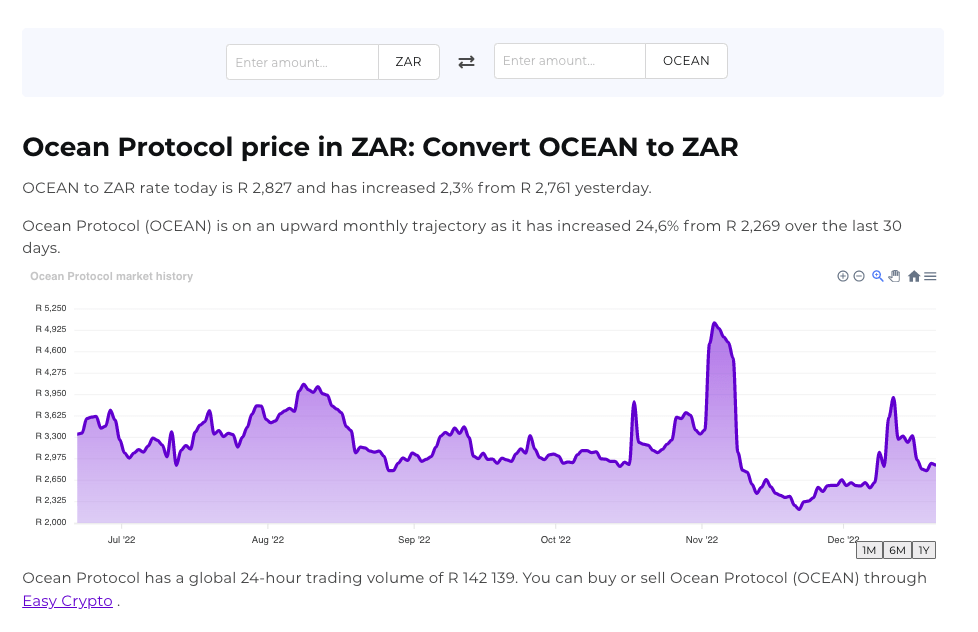Click the Ocean Protocol price page heading
The height and width of the screenshot is (632, 978).
(380, 148)
